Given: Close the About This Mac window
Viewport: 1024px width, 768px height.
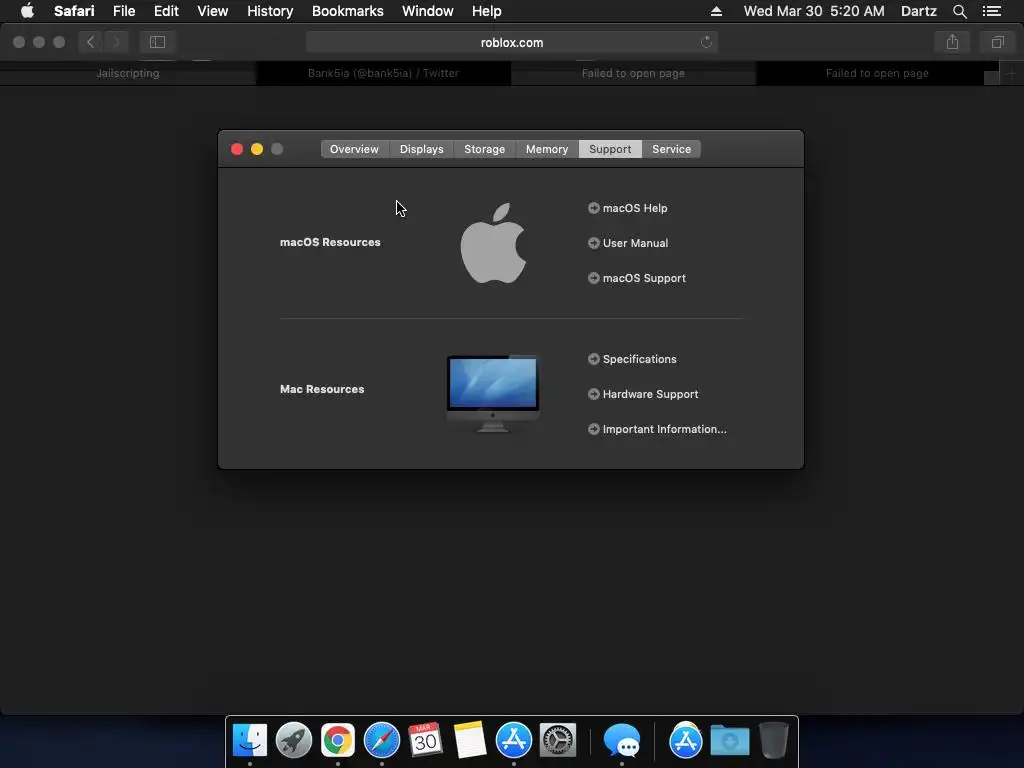Looking at the screenshot, I should [x=237, y=149].
